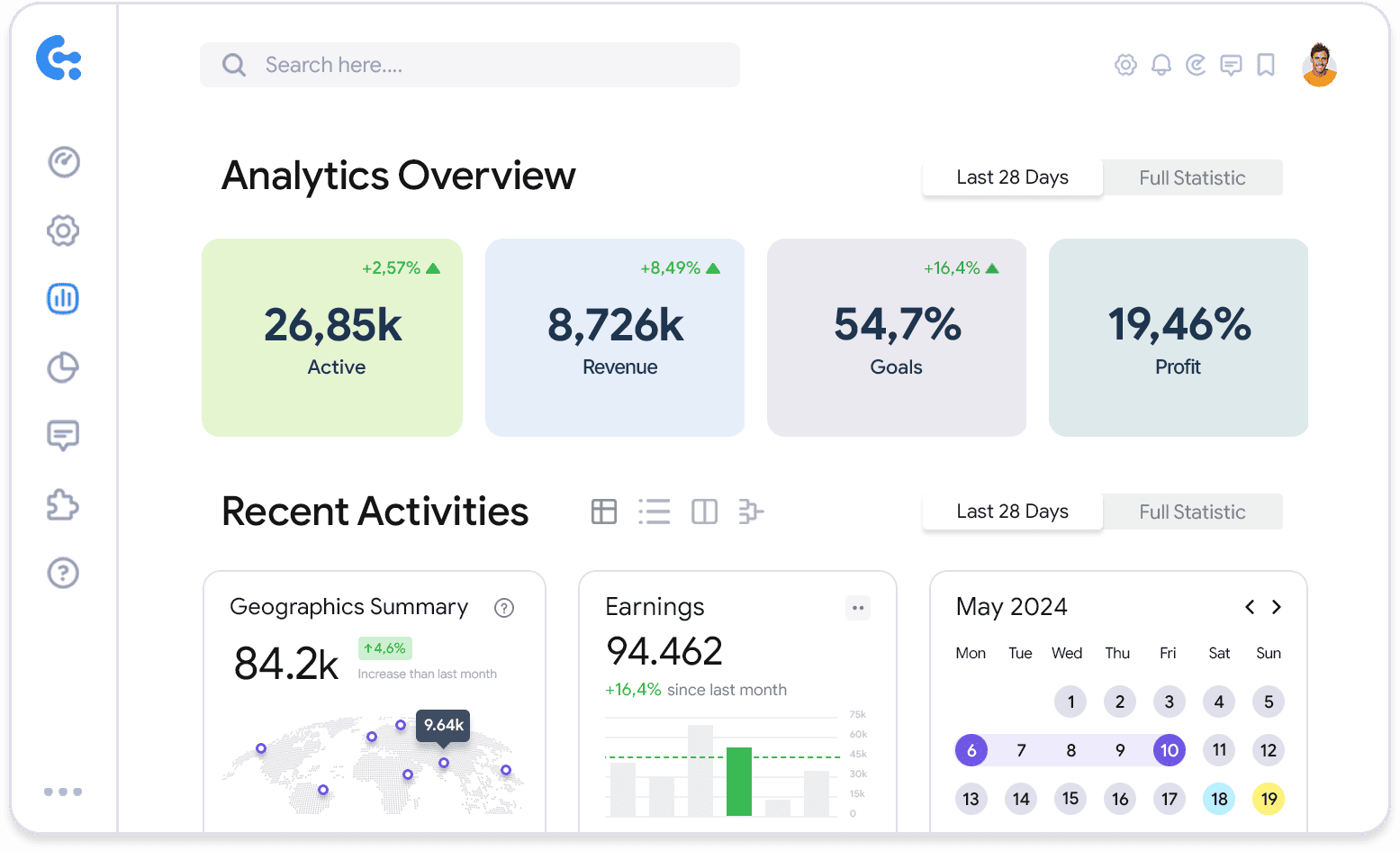Click the puzzle piece integrations icon

62,505
